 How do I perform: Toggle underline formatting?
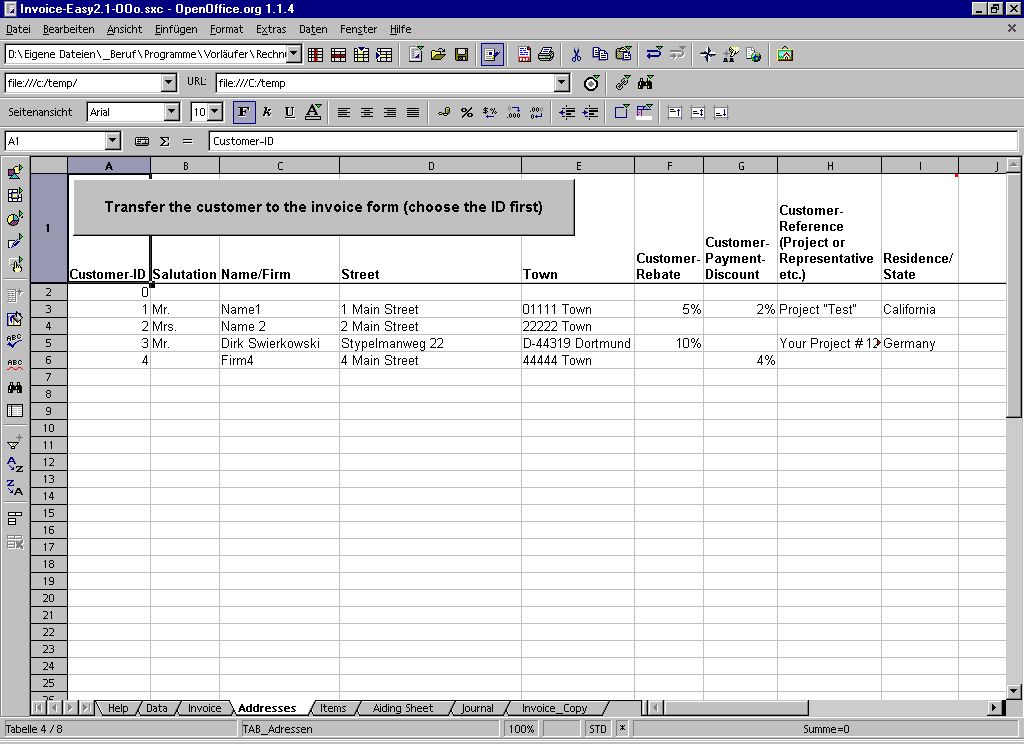(290, 113)
